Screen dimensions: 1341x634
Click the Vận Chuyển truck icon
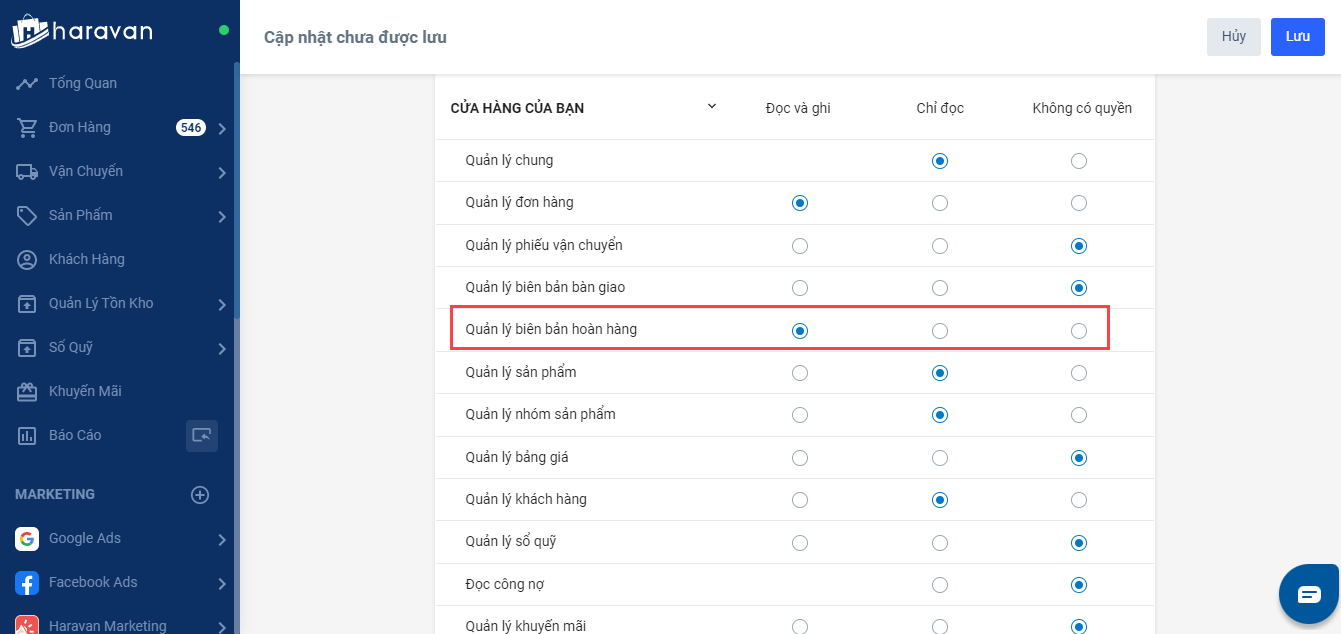(27, 172)
